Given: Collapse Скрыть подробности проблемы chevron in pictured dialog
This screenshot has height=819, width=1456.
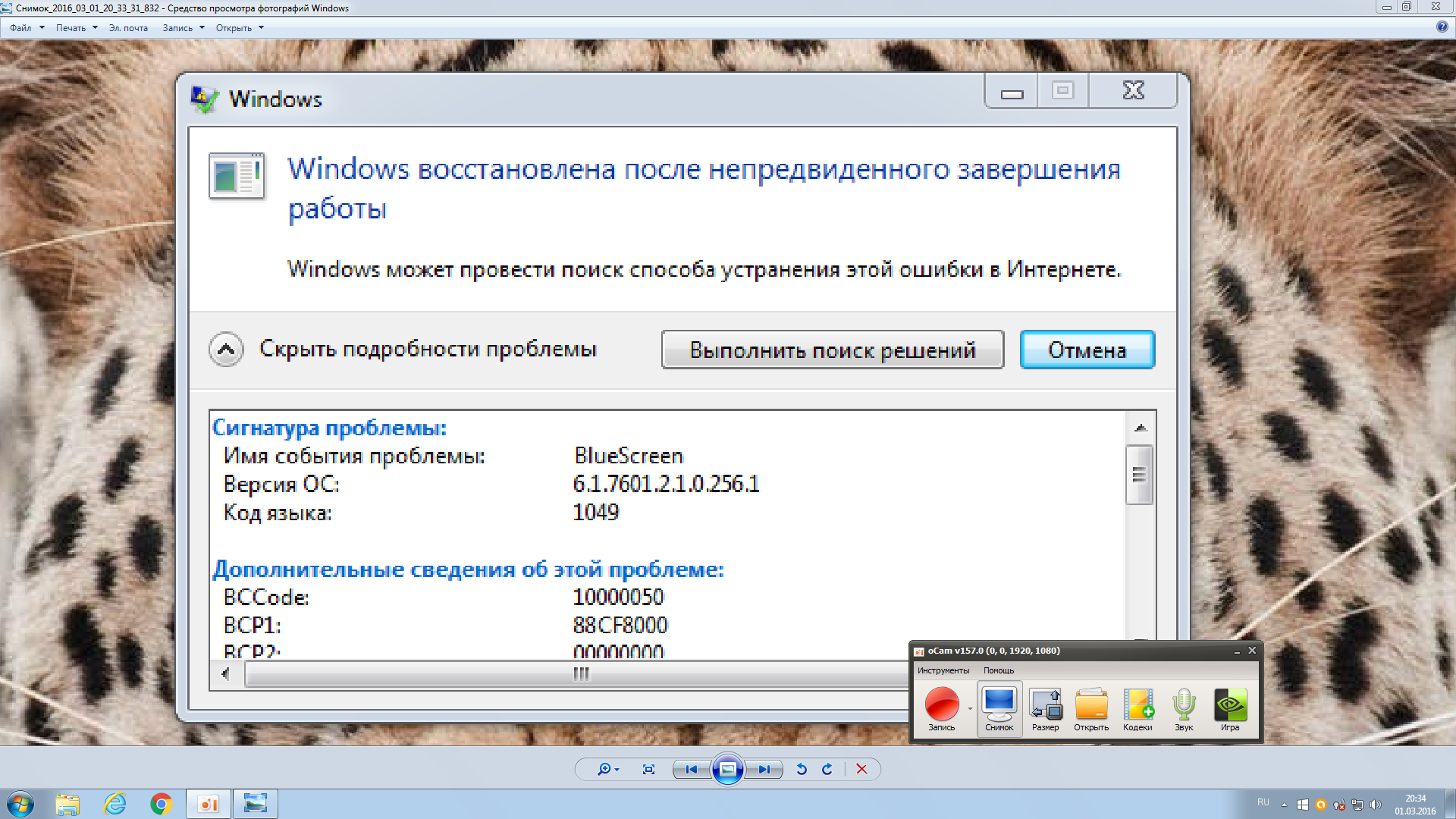Looking at the screenshot, I should [226, 350].
